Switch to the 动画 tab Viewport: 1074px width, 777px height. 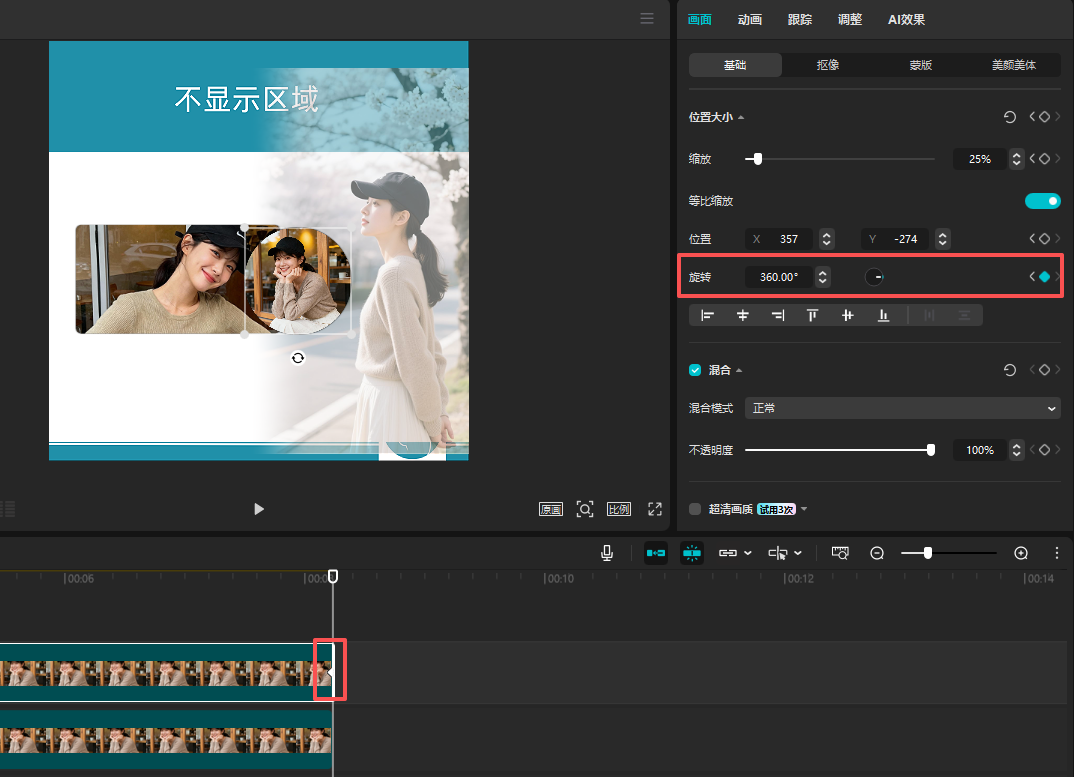(x=749, y=20)
